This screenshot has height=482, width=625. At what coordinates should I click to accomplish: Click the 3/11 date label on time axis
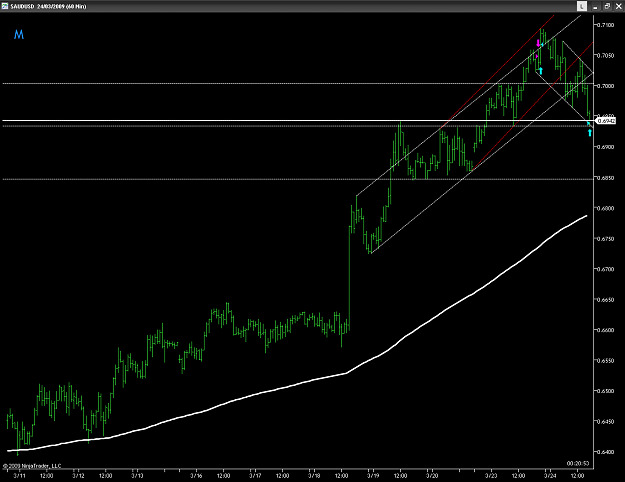click(x=20, y=476)
